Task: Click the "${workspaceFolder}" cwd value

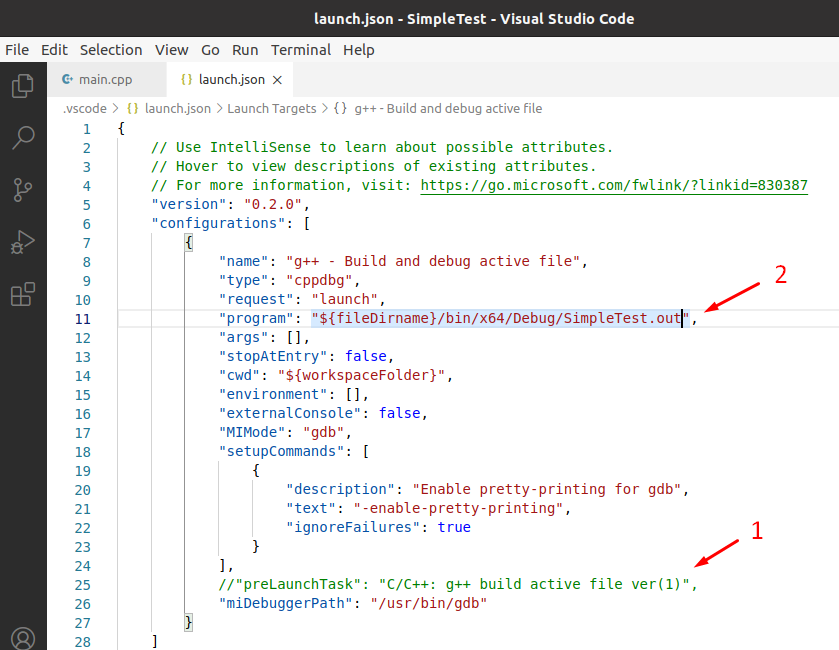Action: click(x=361, y=376)
